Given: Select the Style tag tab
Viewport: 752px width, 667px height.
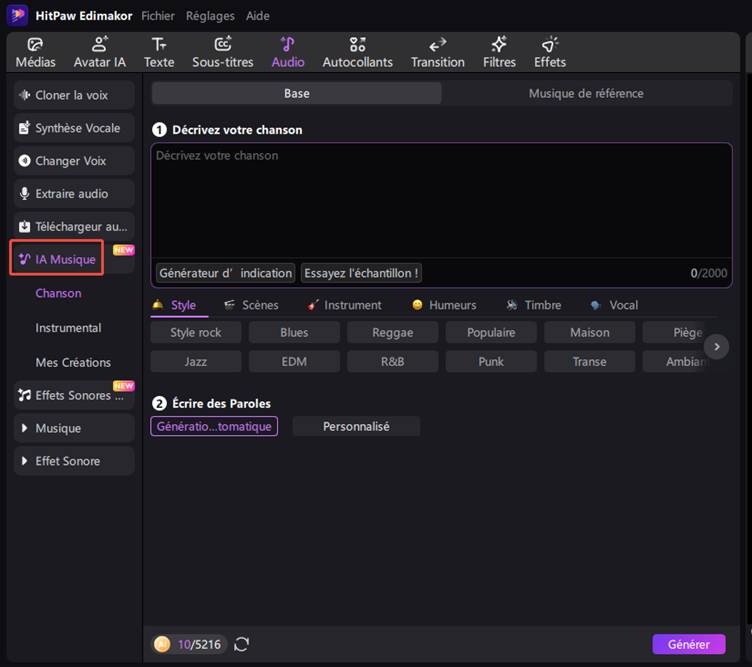Looking at the screenshot, I should tap(175, 305).
